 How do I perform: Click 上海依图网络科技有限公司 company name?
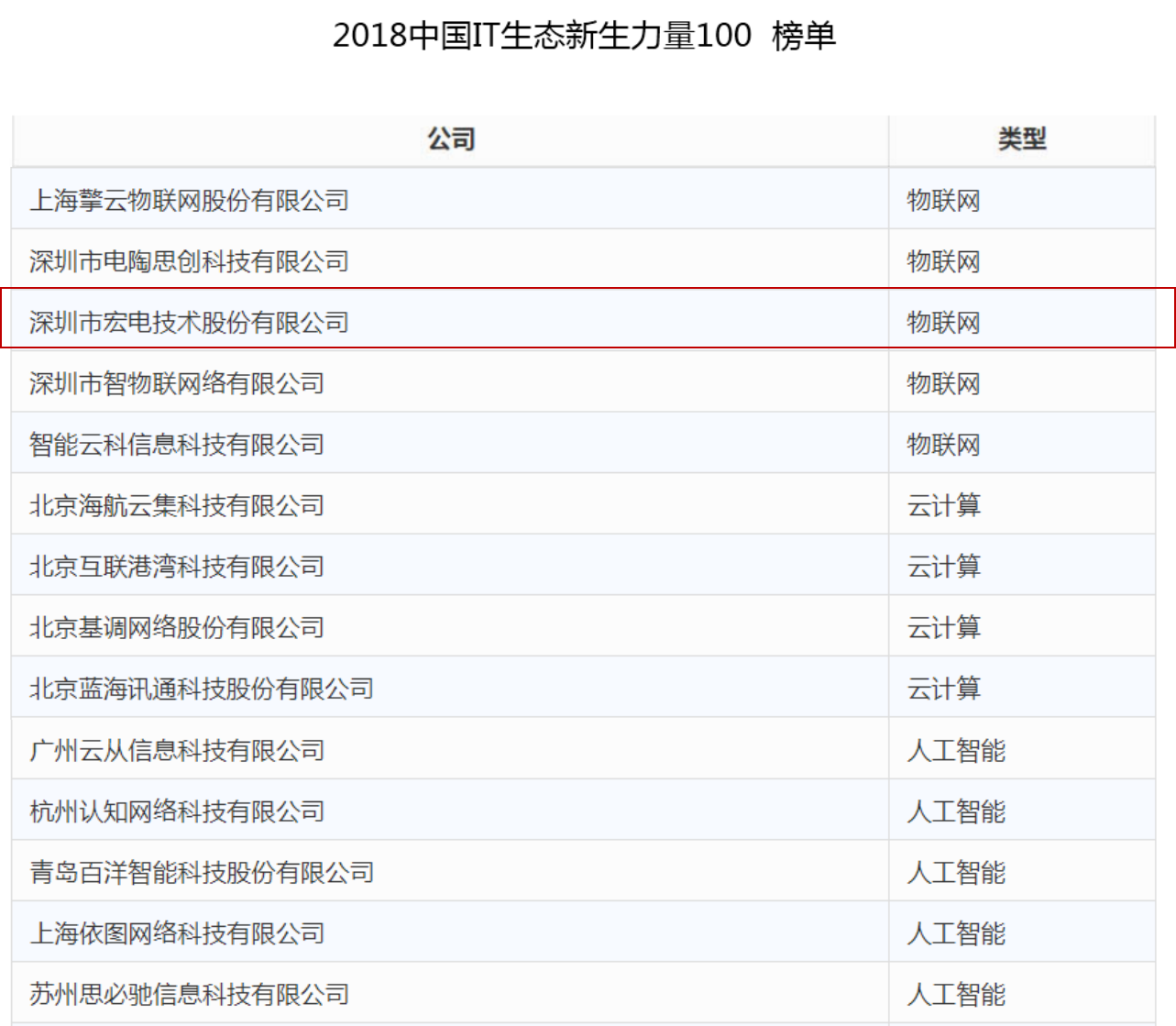coord(177,933)
